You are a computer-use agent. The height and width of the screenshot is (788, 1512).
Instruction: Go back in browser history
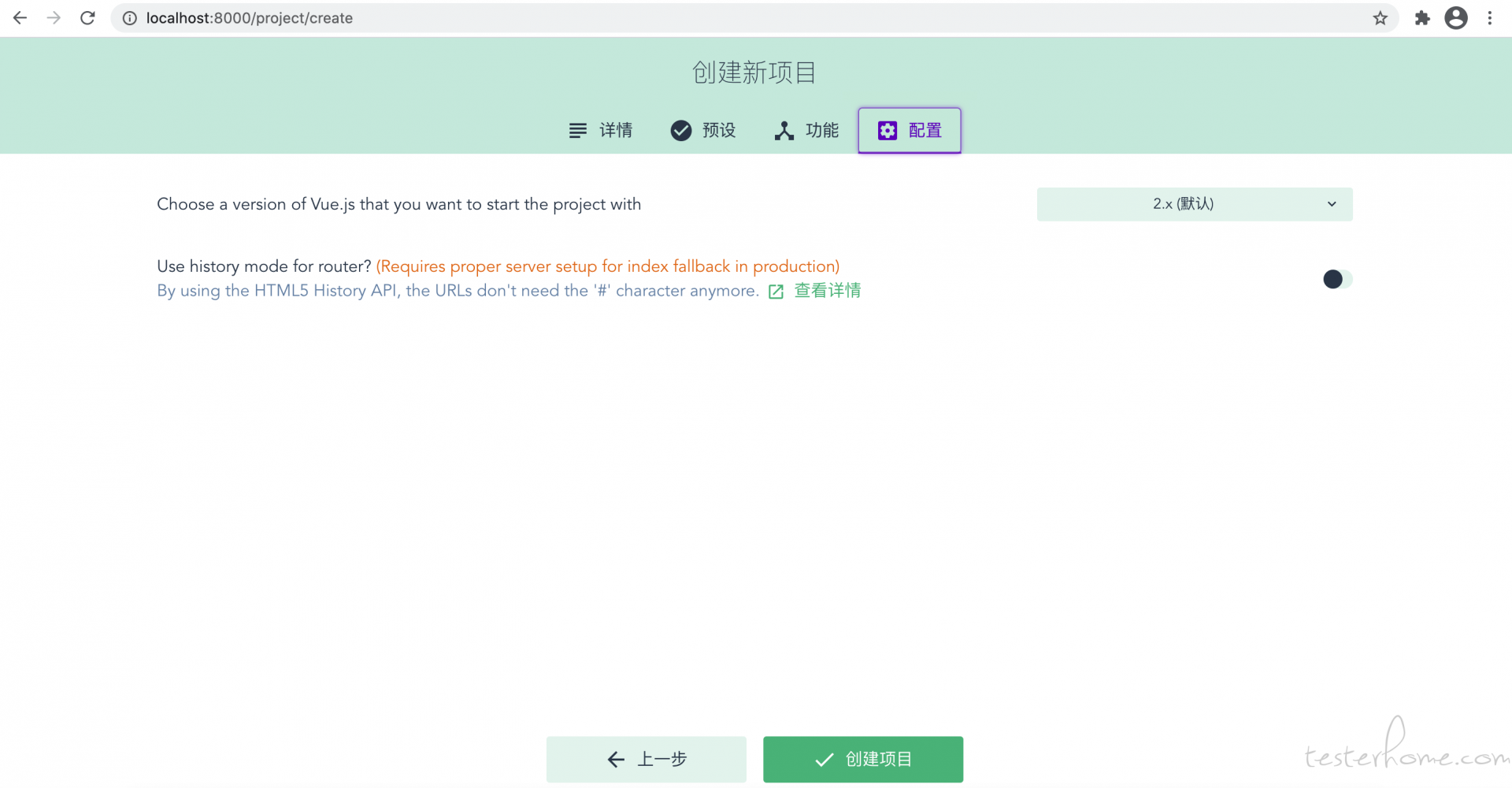coord(20,18)
